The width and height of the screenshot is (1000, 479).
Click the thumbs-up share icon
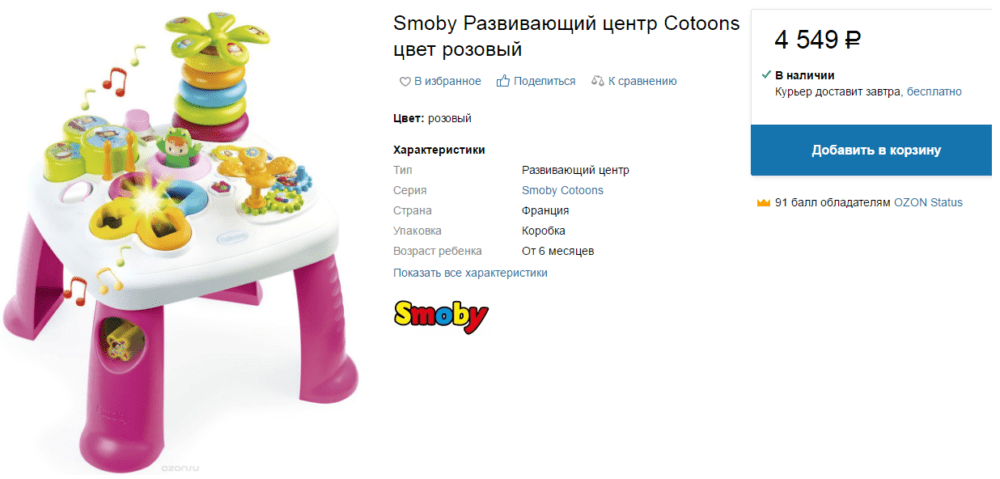(x=503, y=81)
